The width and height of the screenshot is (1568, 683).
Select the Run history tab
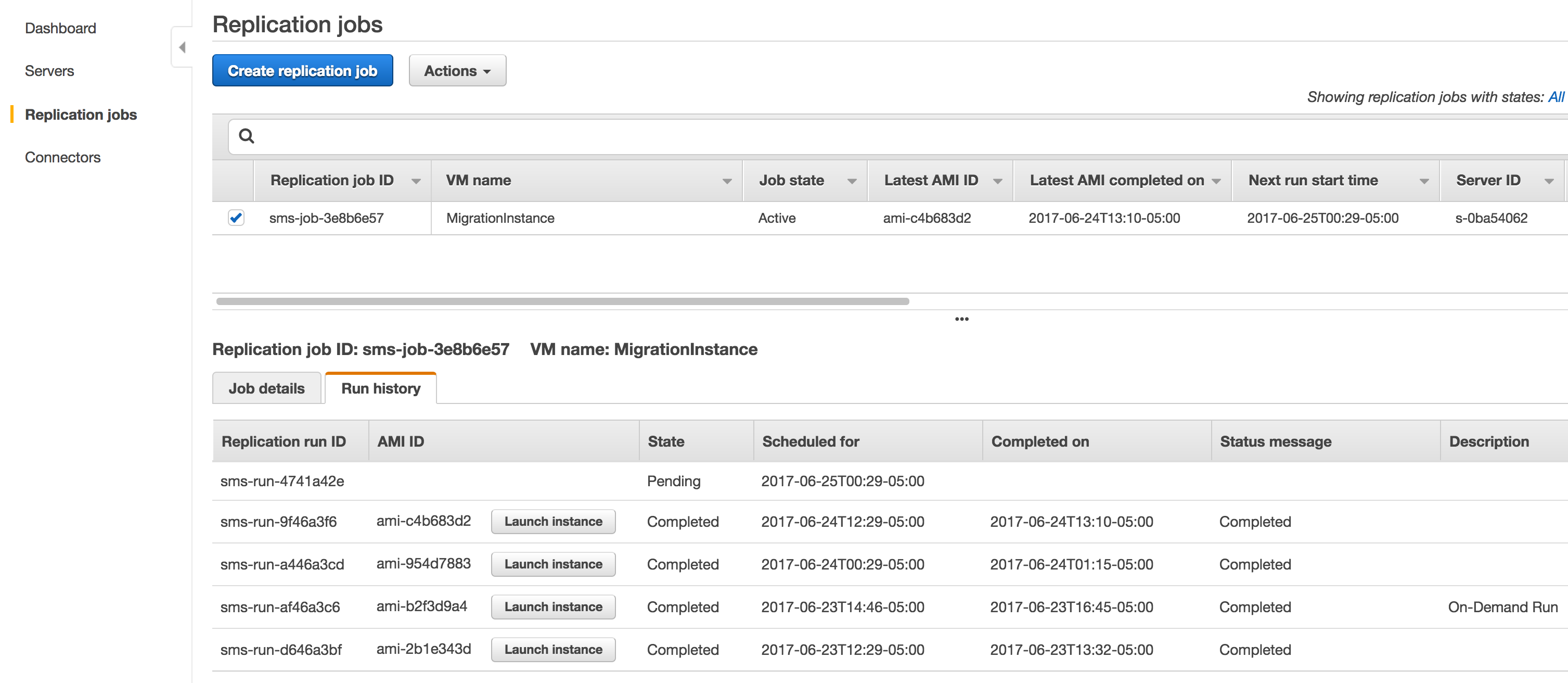380,388
